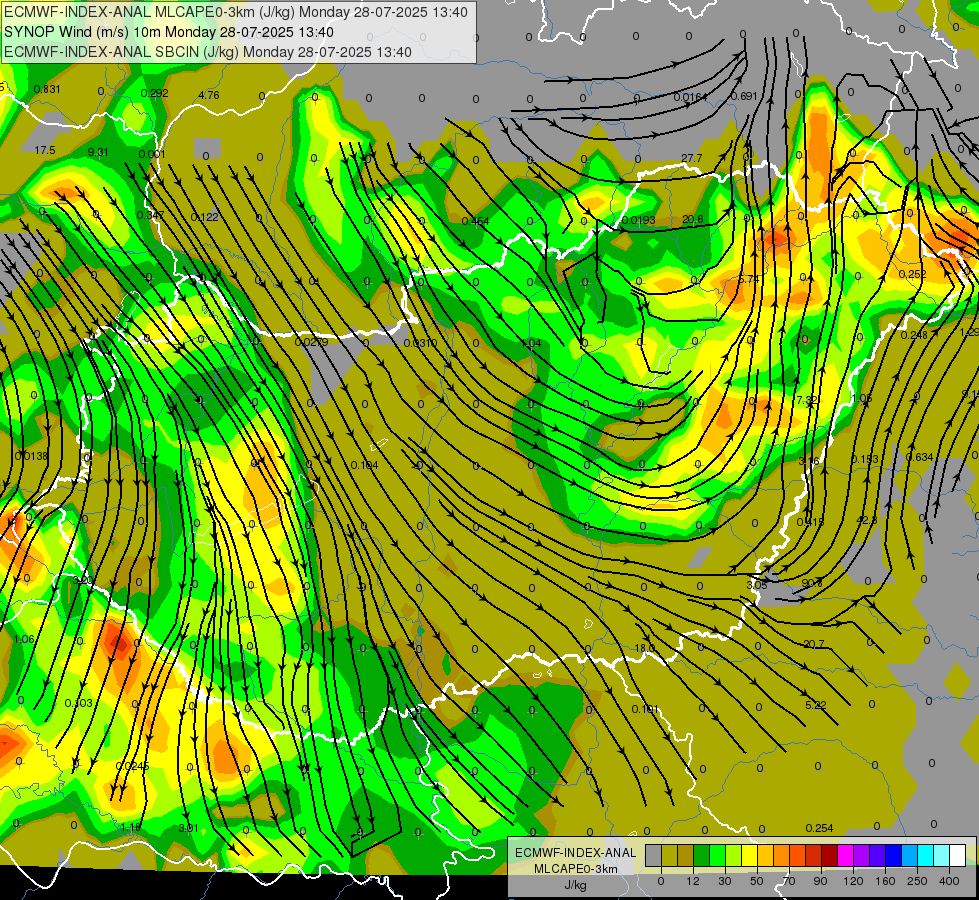
Task: Click the 3.05 value on the map
Action: (x=757, y=585)
